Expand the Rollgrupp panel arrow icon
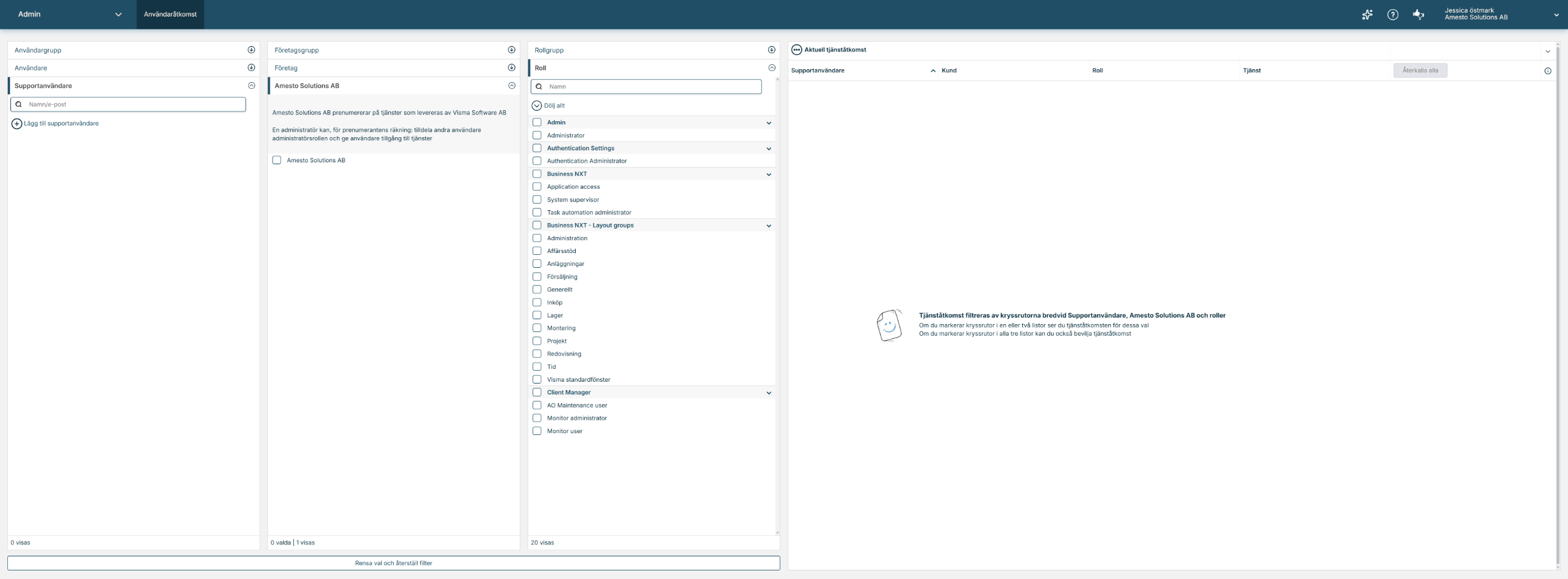Screen dimensions: 1568x579 772,50
